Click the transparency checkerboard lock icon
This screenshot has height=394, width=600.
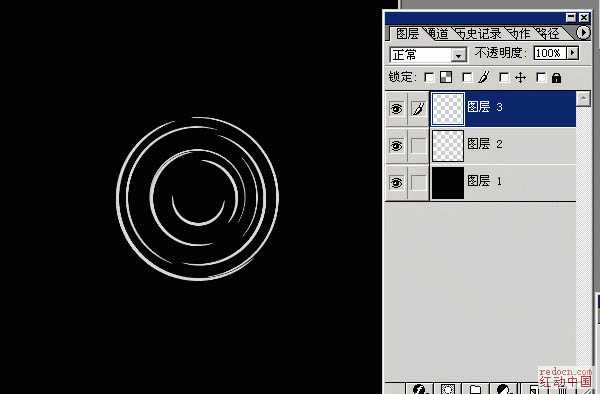446,78
